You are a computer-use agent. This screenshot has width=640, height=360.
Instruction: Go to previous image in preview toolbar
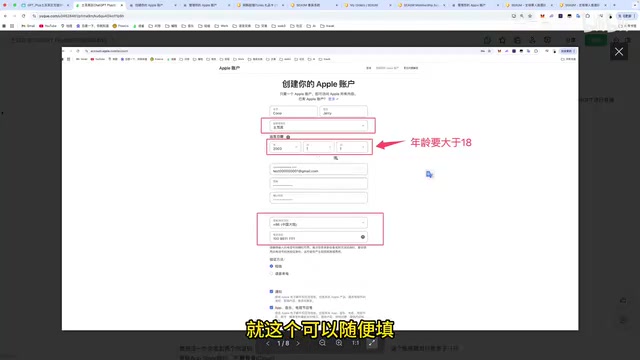tap(268, 343)
